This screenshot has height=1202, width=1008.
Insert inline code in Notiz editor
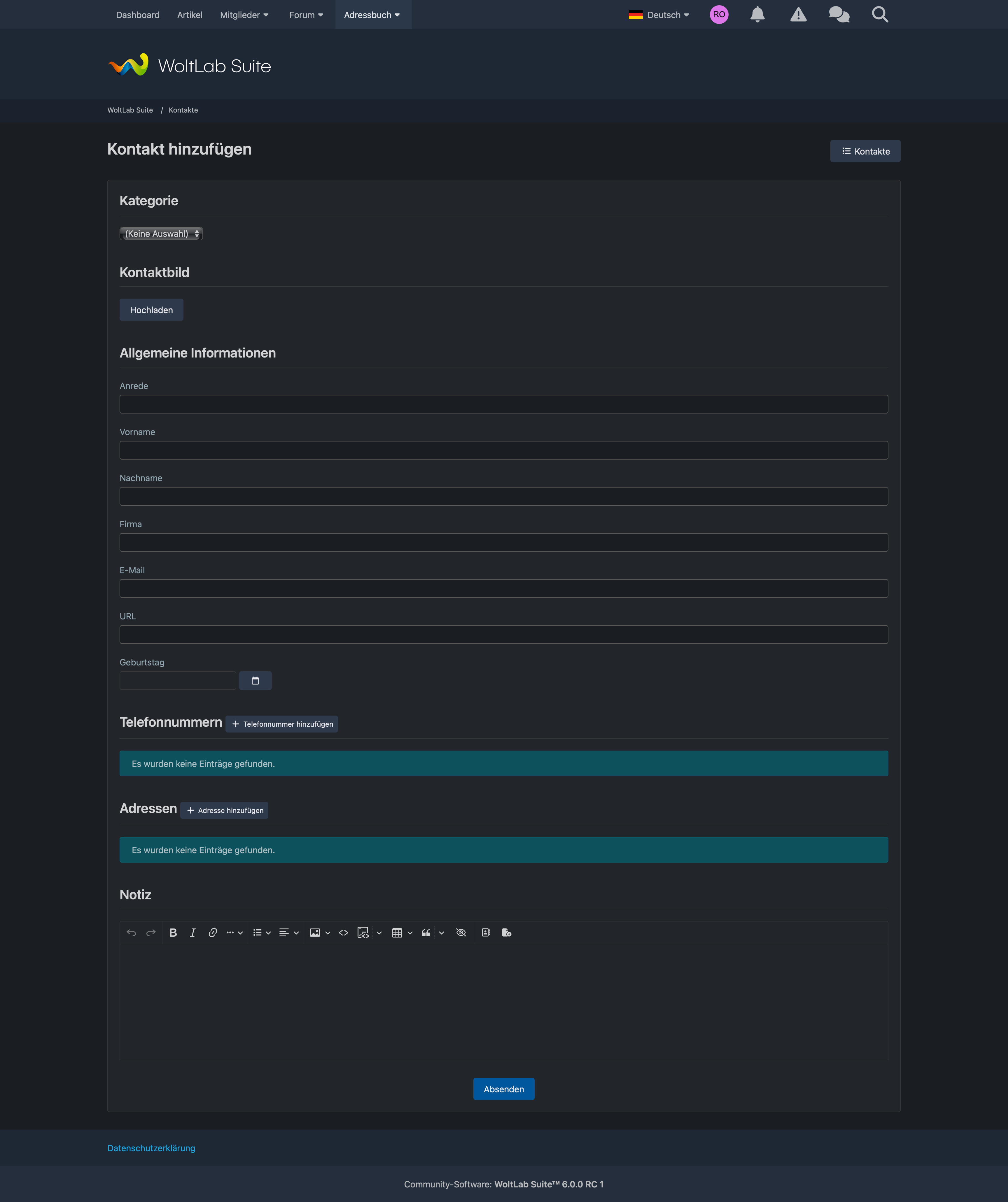click(x=344, y=932)
